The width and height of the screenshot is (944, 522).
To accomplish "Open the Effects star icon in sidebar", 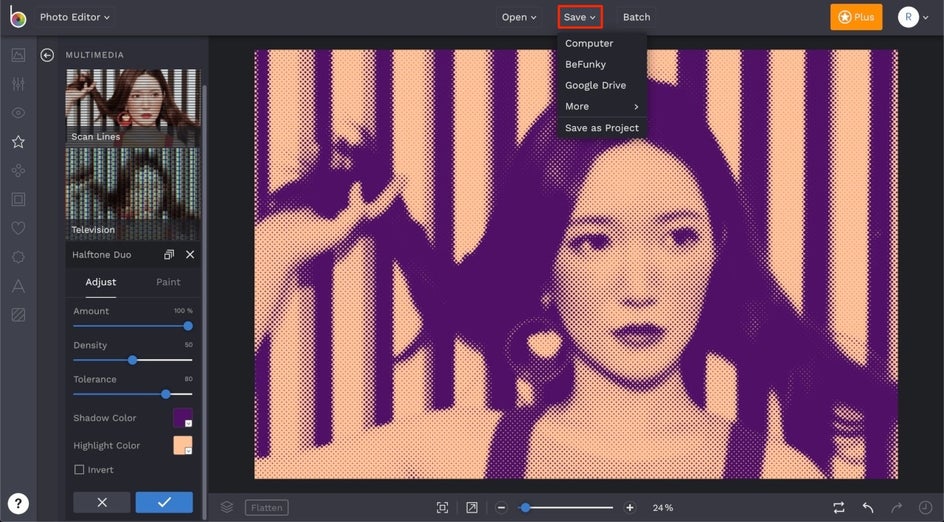I will 18,142.
